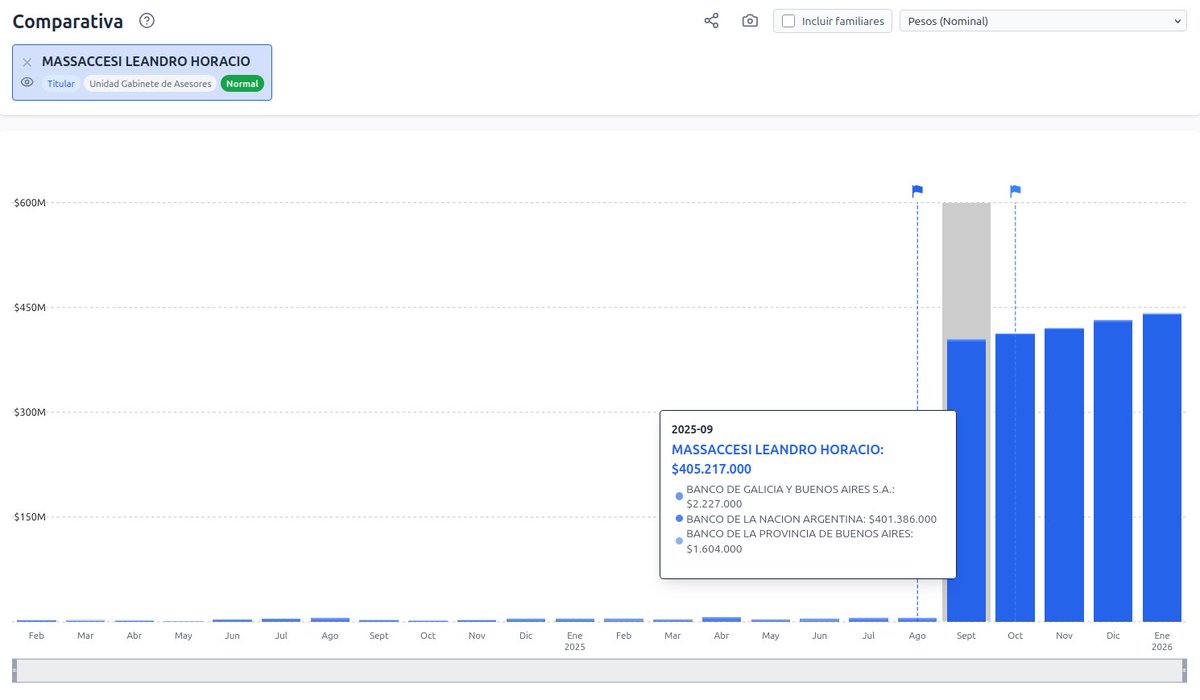The width and height of the screenshot is (1200, 700).
Task: Click the 2025-09 tooltip date
Action: 692,429
